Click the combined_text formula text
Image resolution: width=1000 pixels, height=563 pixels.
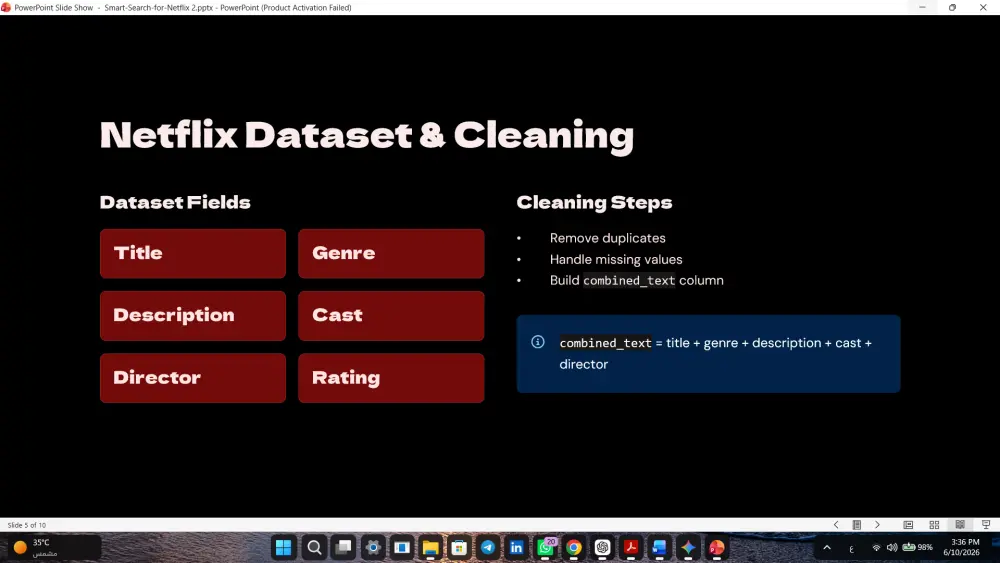716,353
